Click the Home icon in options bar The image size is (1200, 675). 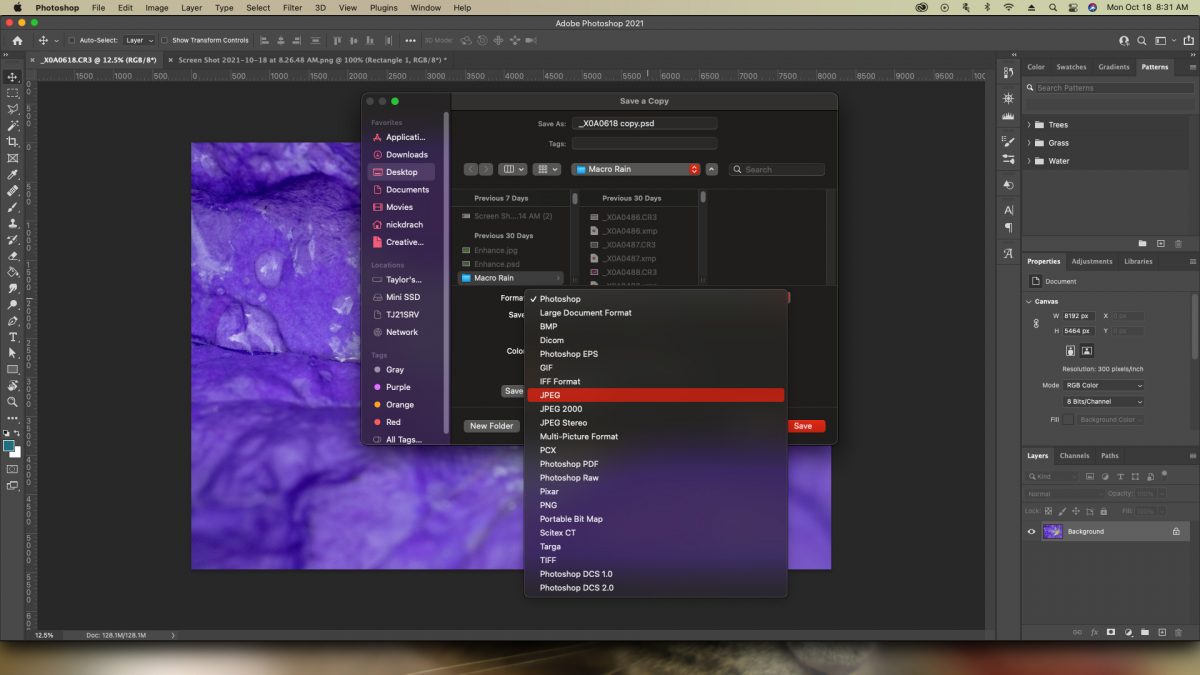pyautogui.click(x=17, y=40)
